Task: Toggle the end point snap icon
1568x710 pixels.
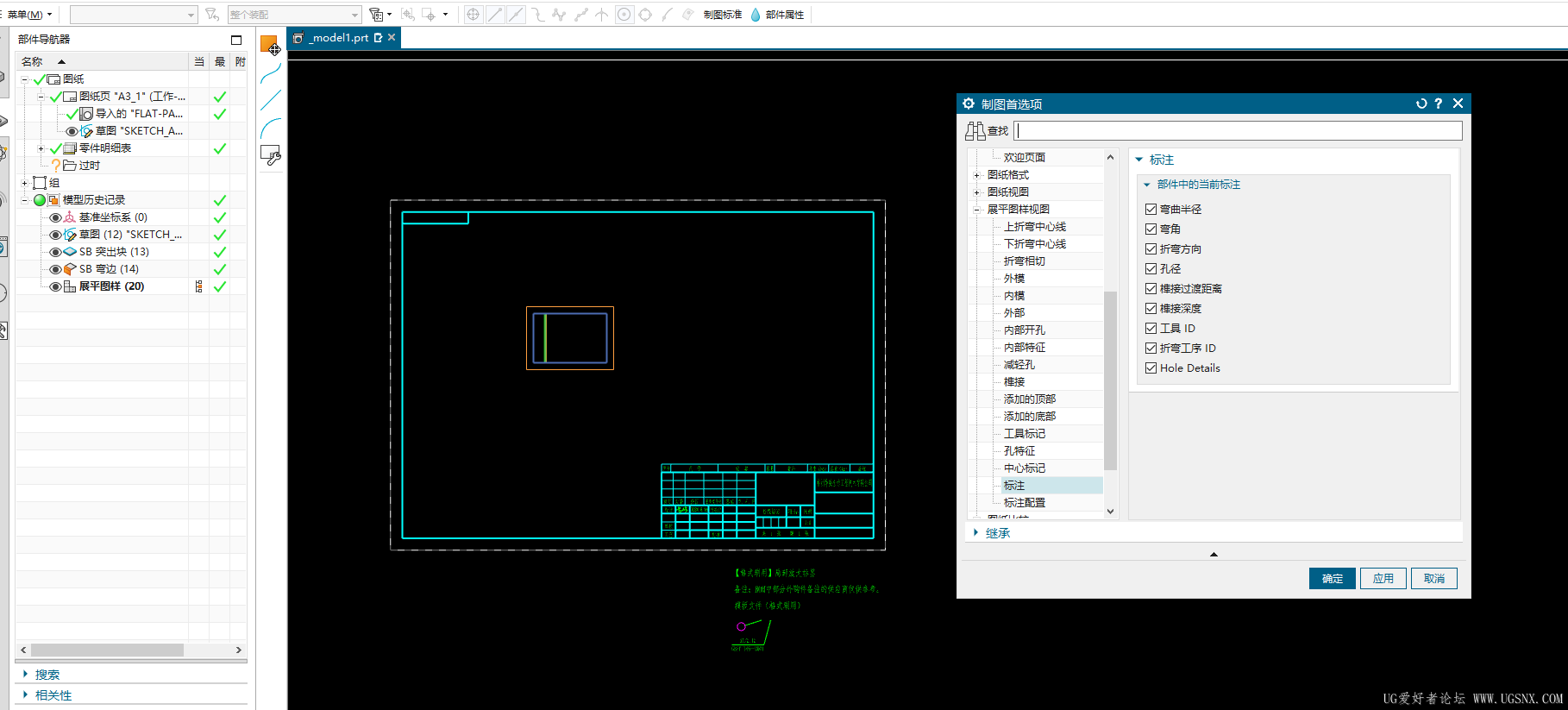Action: click(x=494, y=15)
